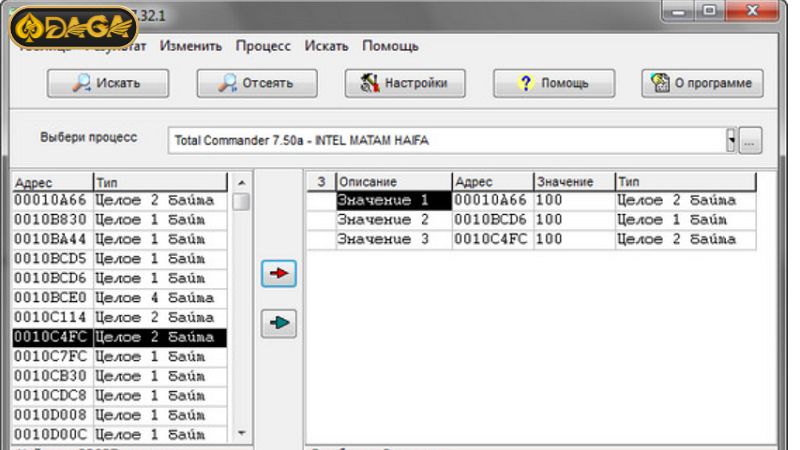The height and width of the screenshot is (450, 800).
Task: Click the address list scrollbar thumb
Action: tap(241, 201)
